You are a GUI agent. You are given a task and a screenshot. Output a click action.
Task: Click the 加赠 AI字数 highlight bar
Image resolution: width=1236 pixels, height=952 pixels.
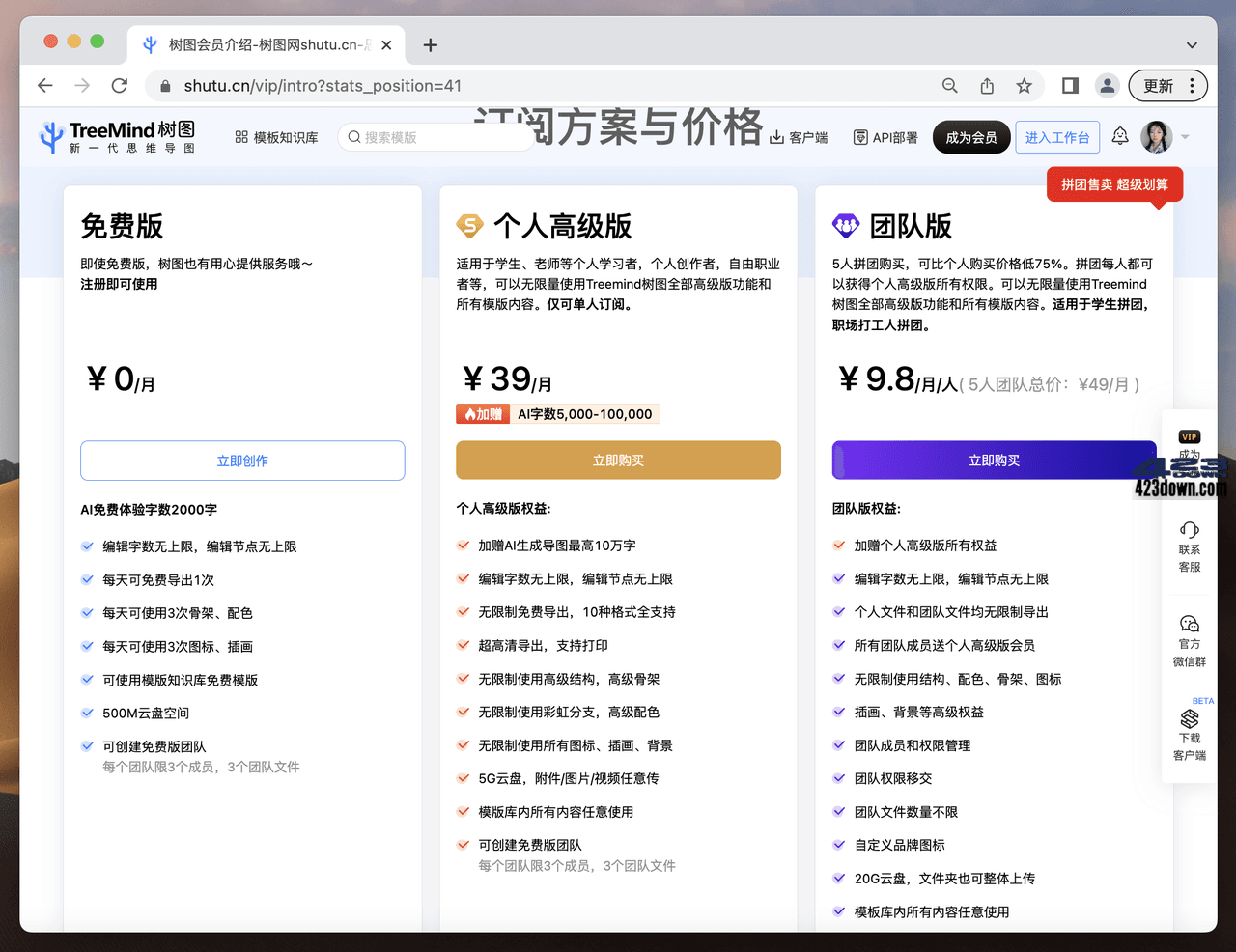[x=557, y=413]
